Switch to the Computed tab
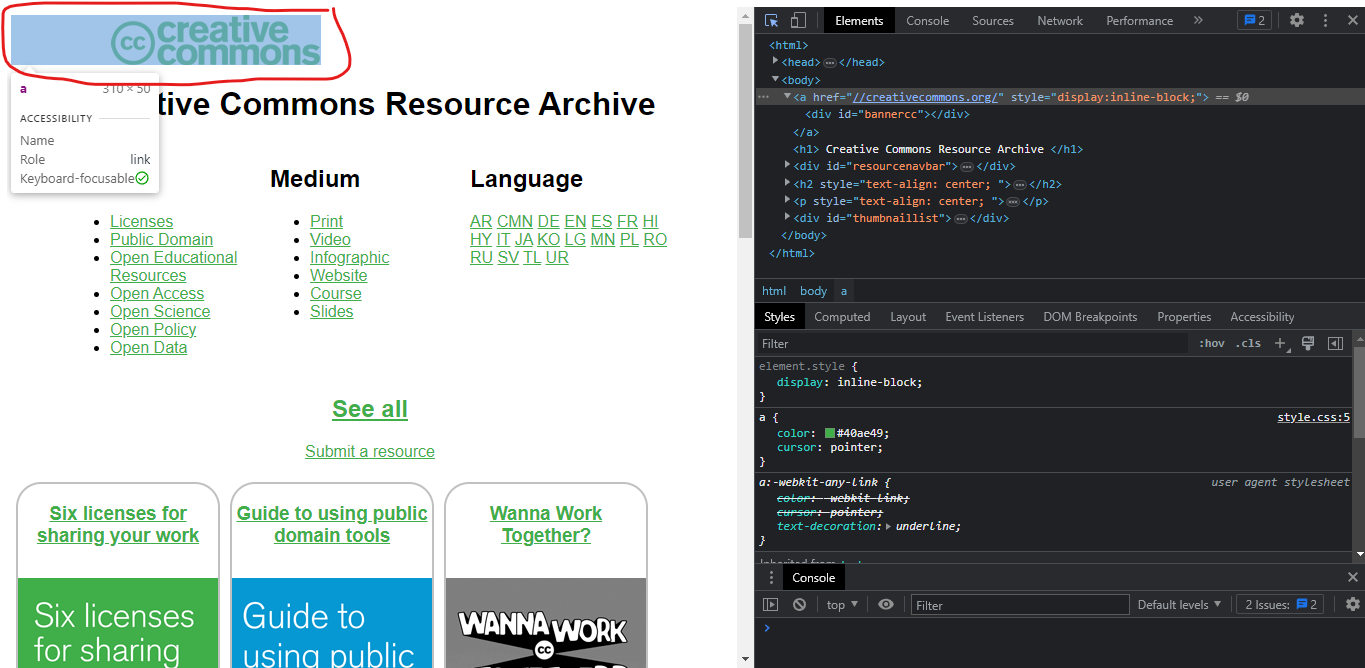 841,316
